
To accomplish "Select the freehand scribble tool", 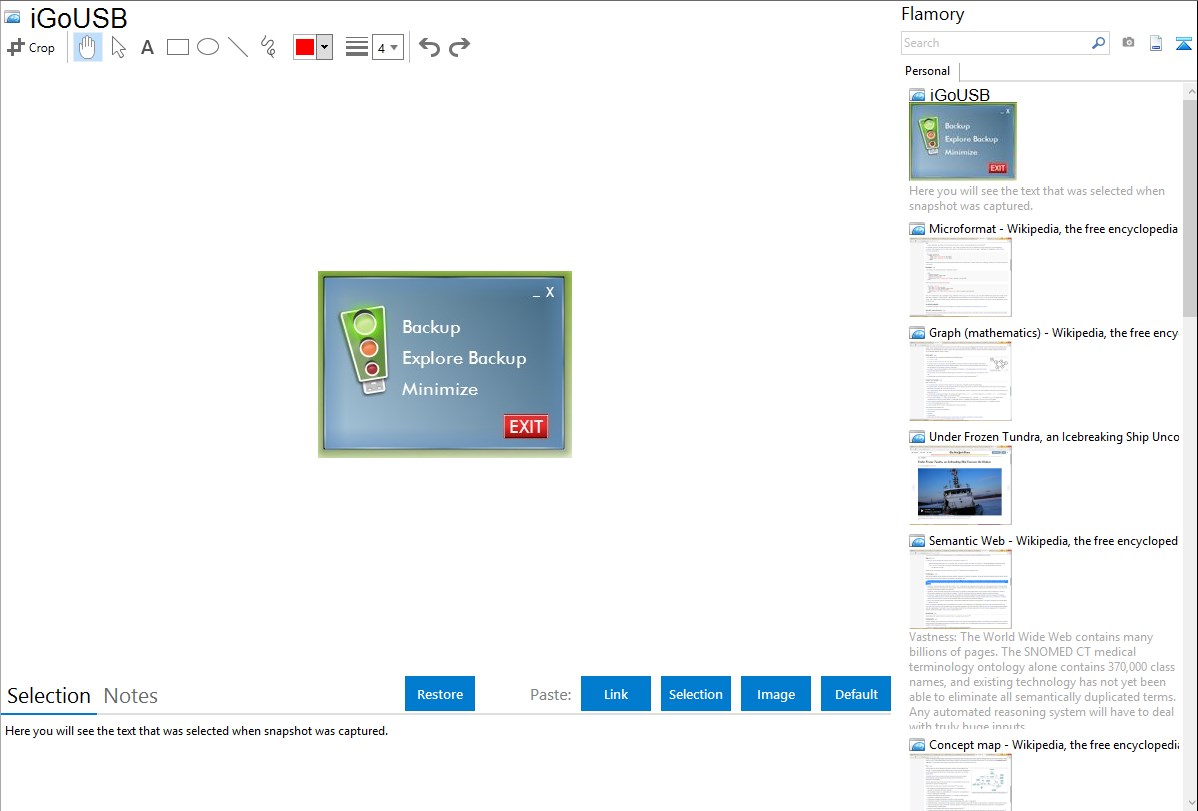I will coord(268,47).
